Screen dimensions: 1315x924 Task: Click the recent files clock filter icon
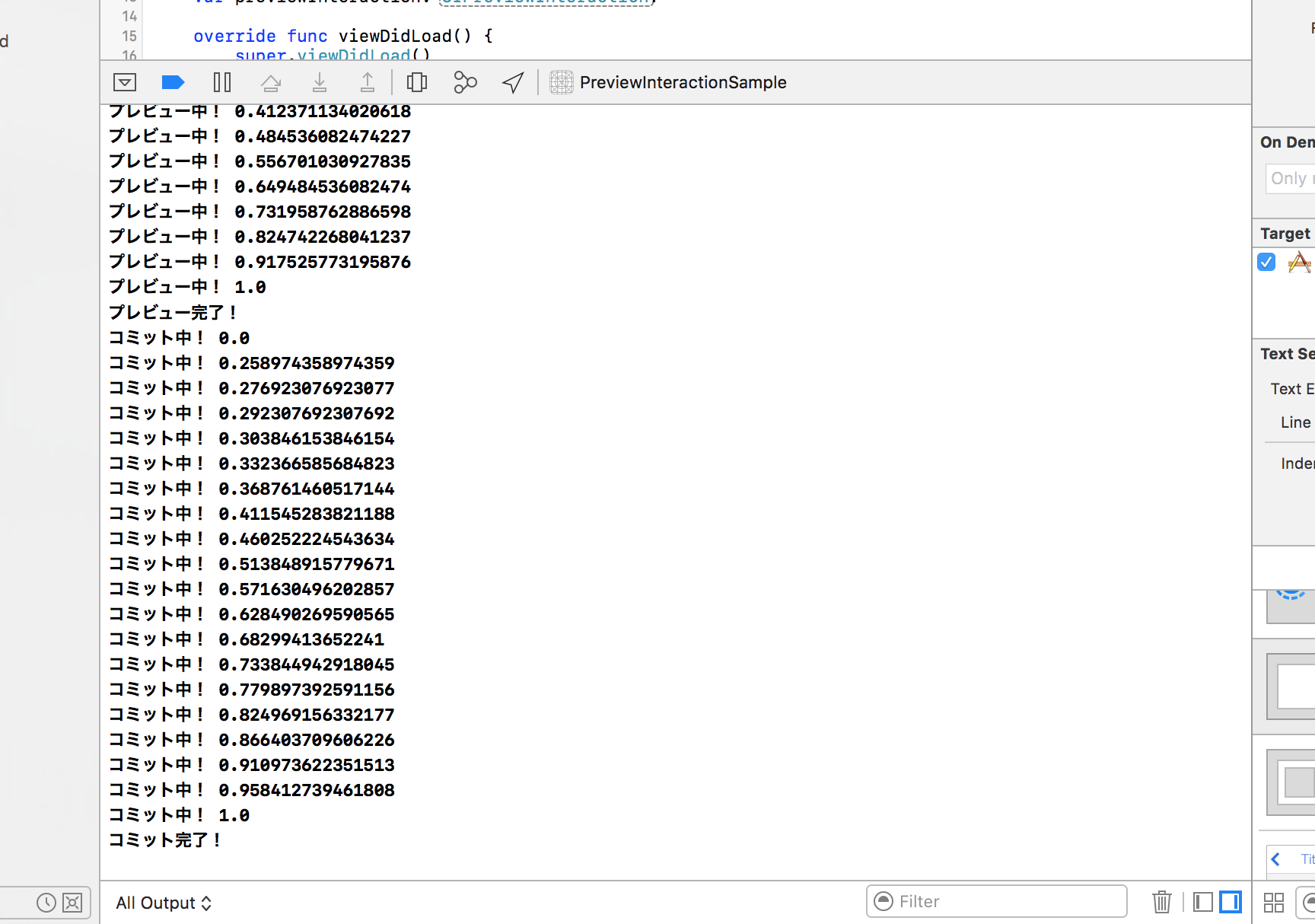[46, 903]
